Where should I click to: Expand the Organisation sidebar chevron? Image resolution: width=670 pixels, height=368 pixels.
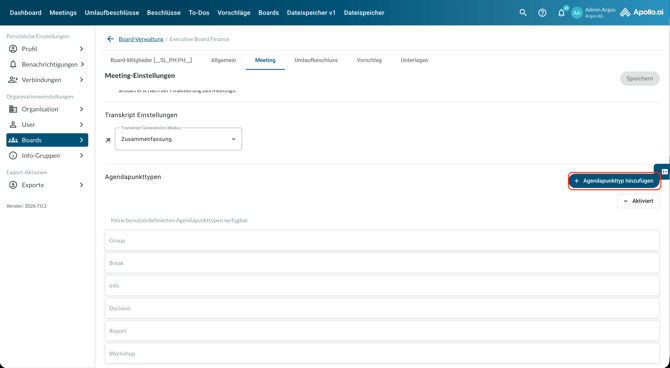click(81, 109)
